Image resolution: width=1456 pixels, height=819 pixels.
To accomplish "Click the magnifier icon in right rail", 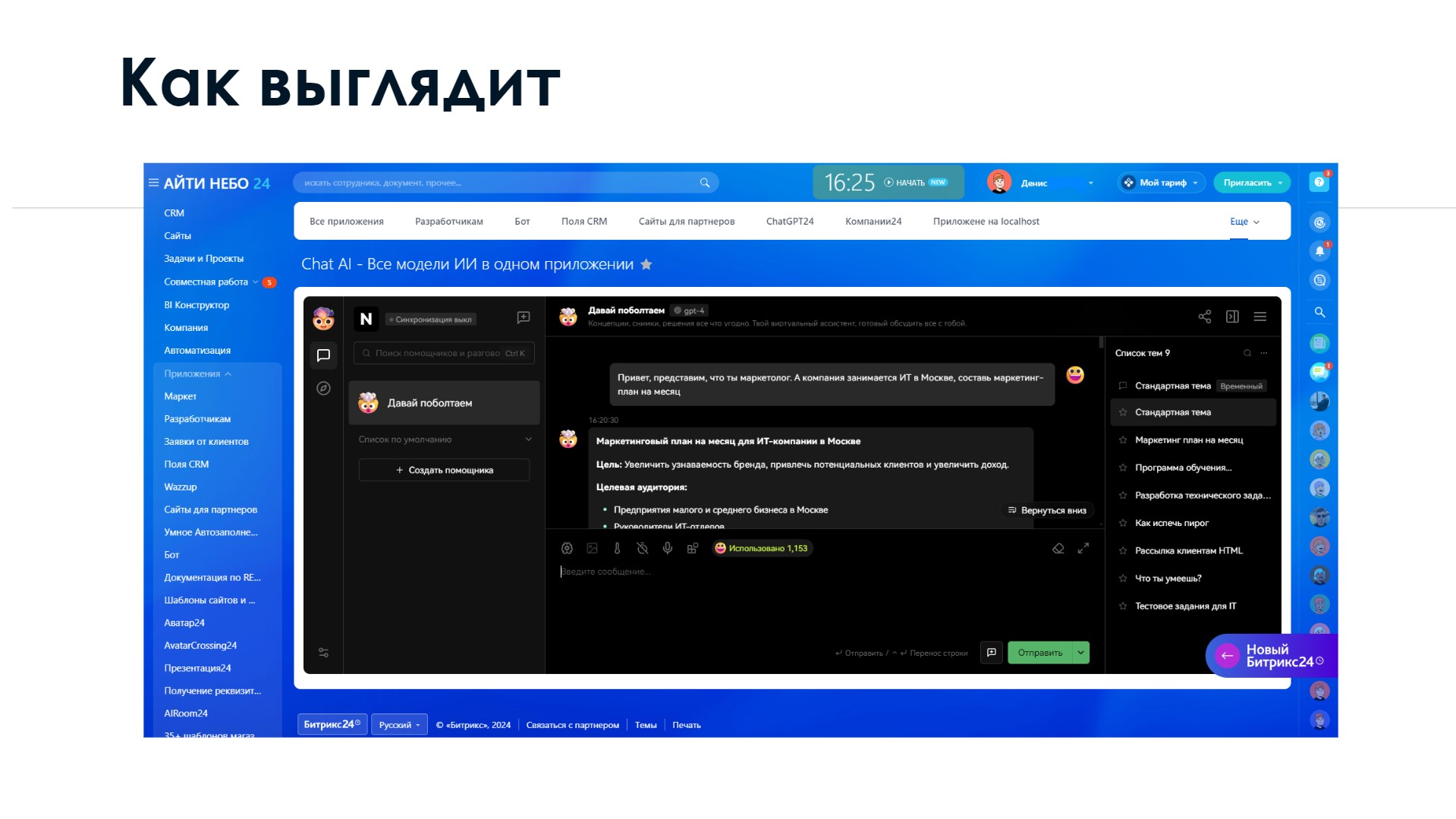I will (x=1319, y=312).
